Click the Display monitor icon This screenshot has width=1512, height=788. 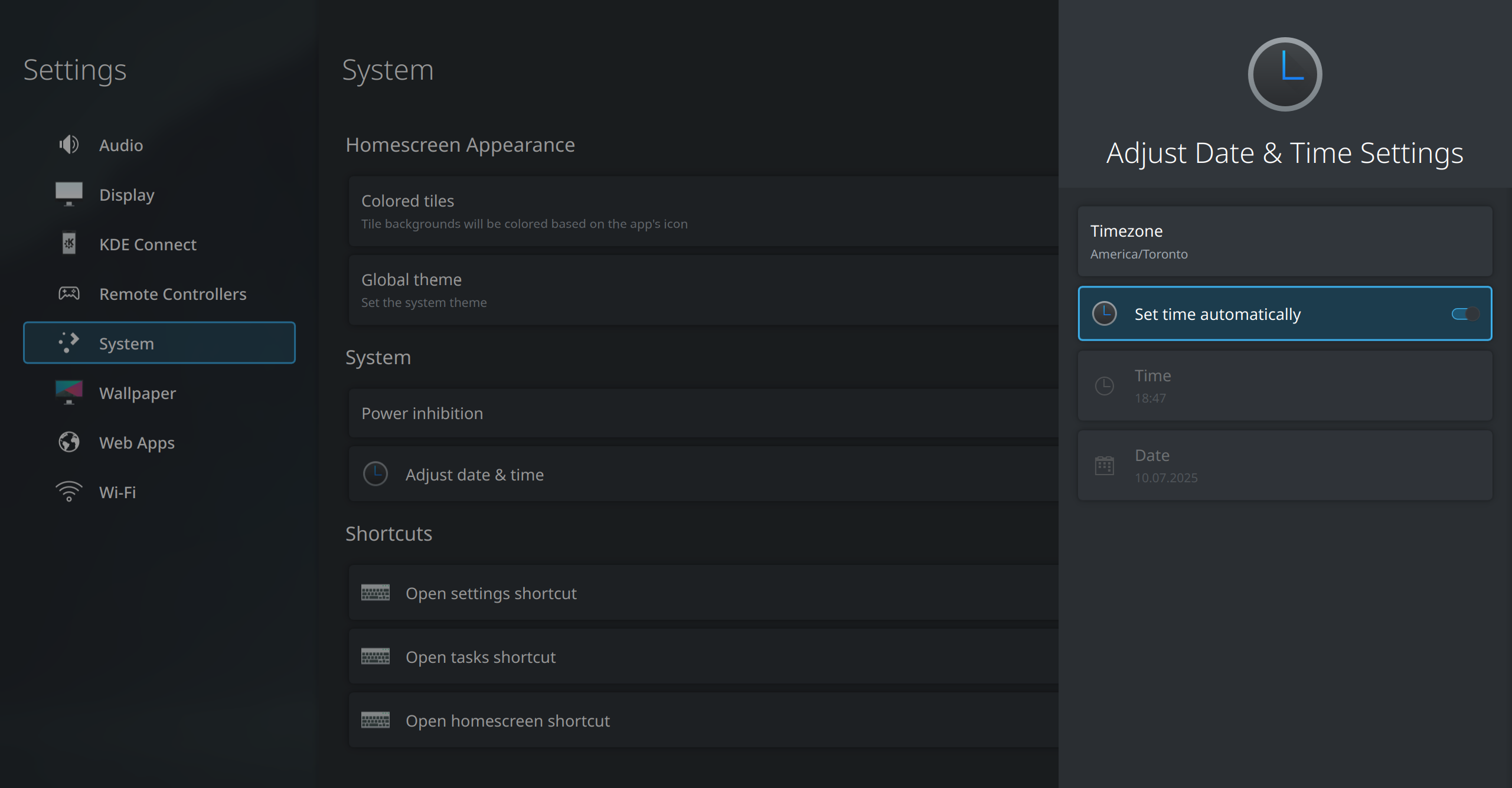69,194
